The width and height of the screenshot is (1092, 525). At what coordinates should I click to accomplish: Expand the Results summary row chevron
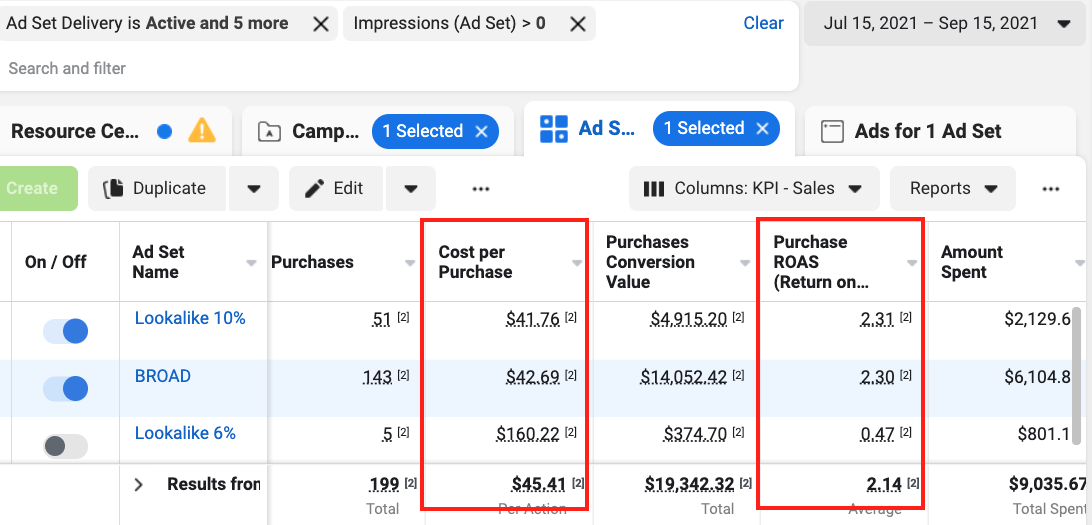point(139,485)
